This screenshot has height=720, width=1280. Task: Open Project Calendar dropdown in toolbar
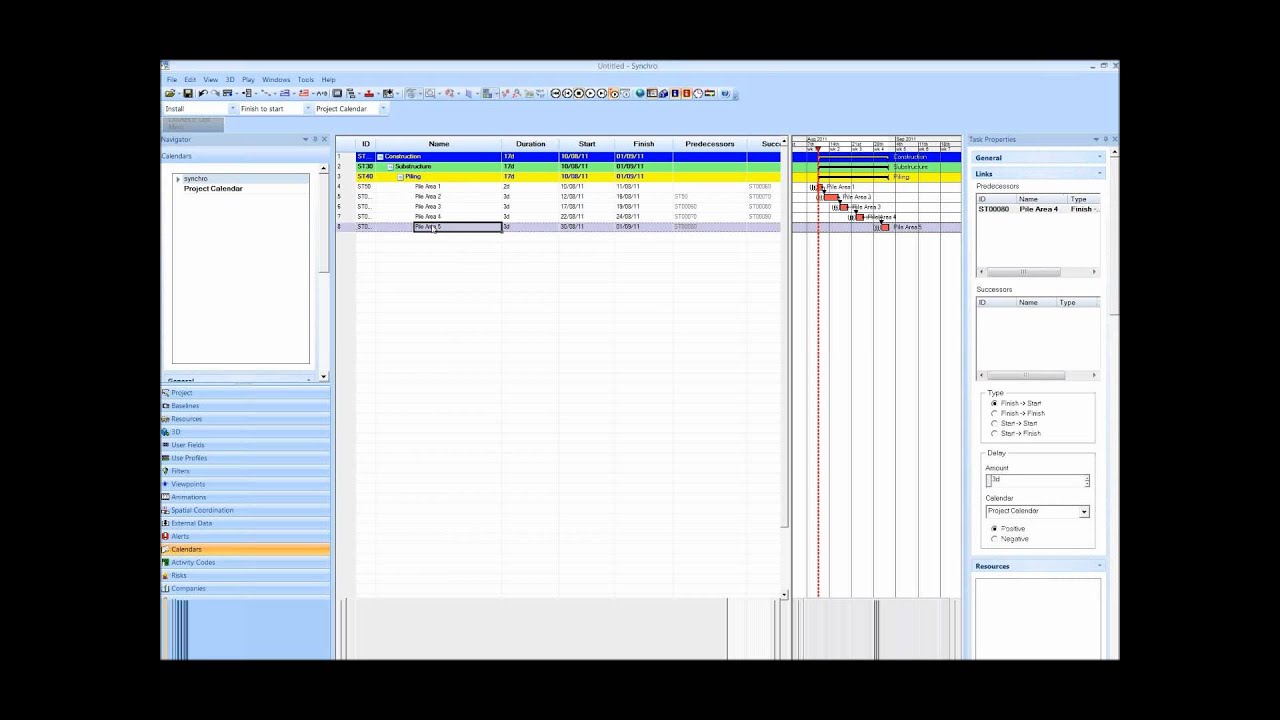(x=382, y=108)
